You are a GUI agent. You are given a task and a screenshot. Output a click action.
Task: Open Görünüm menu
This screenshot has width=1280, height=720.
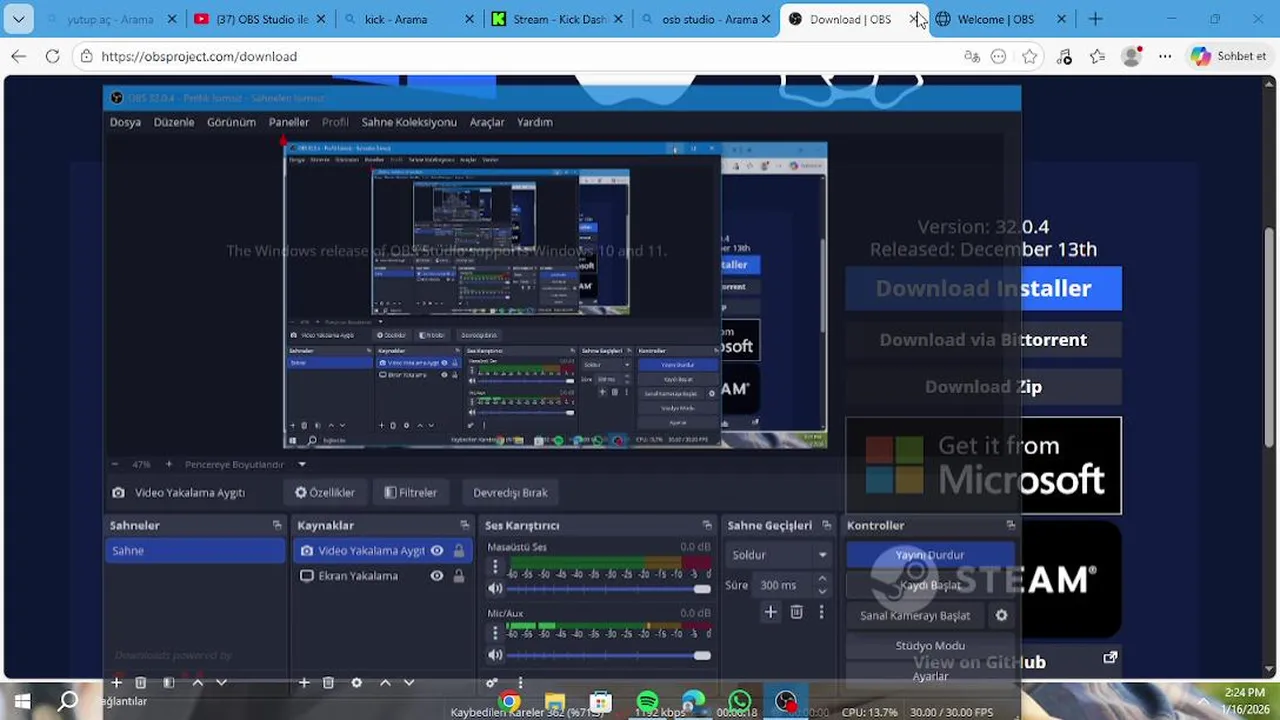point(231,122)
